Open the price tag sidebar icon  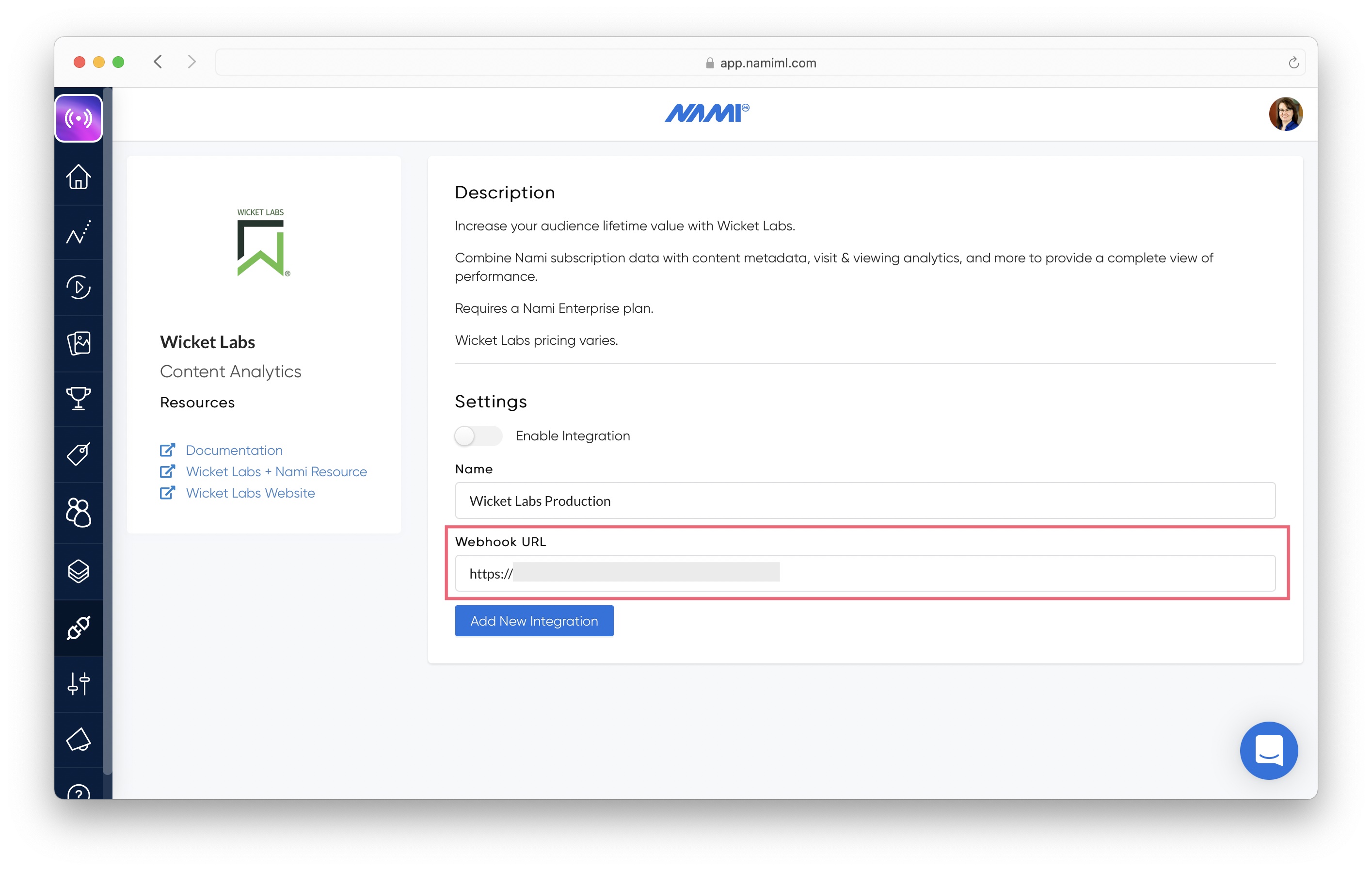[79, 454]
